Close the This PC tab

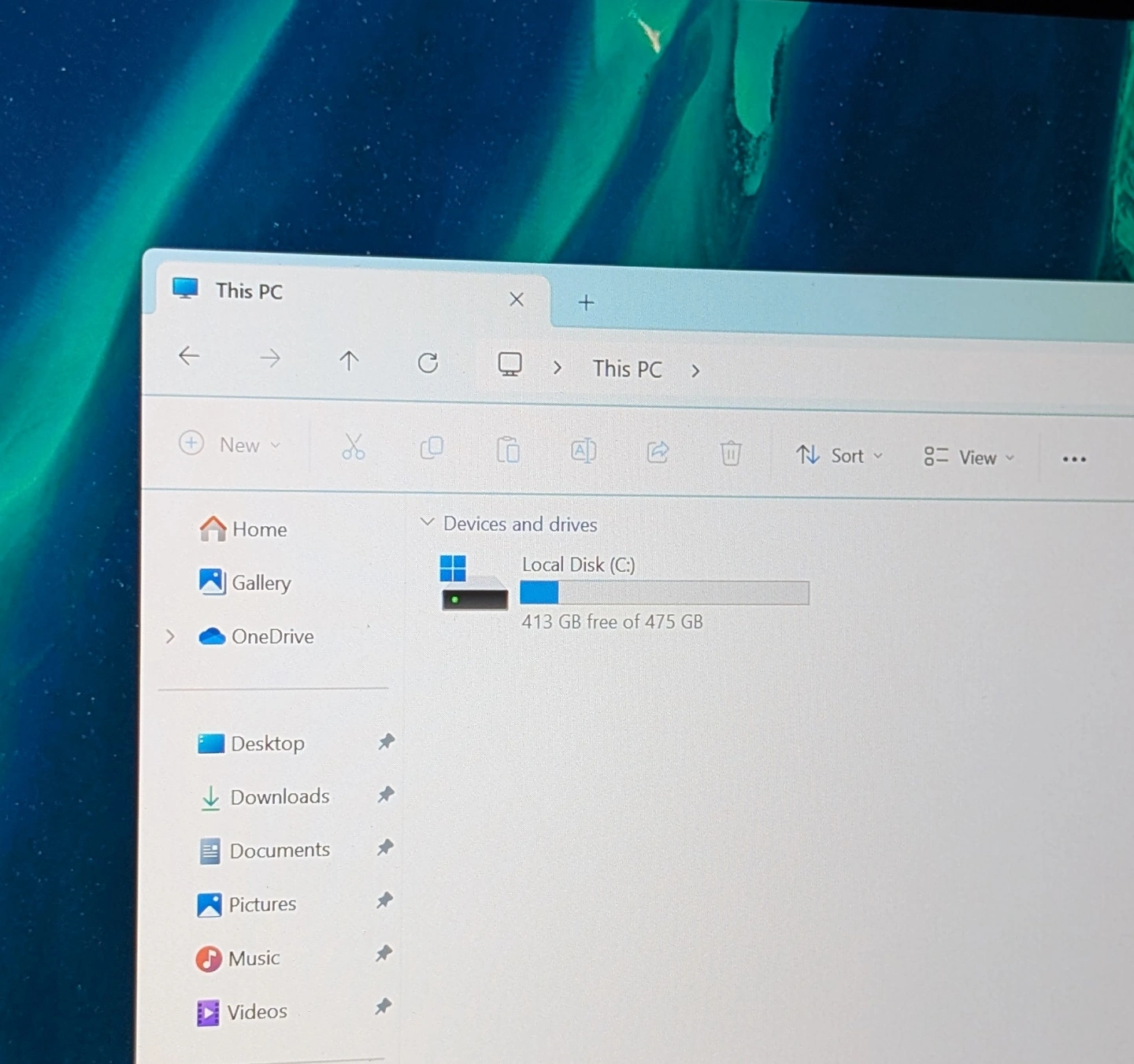(x=517, y=299)
